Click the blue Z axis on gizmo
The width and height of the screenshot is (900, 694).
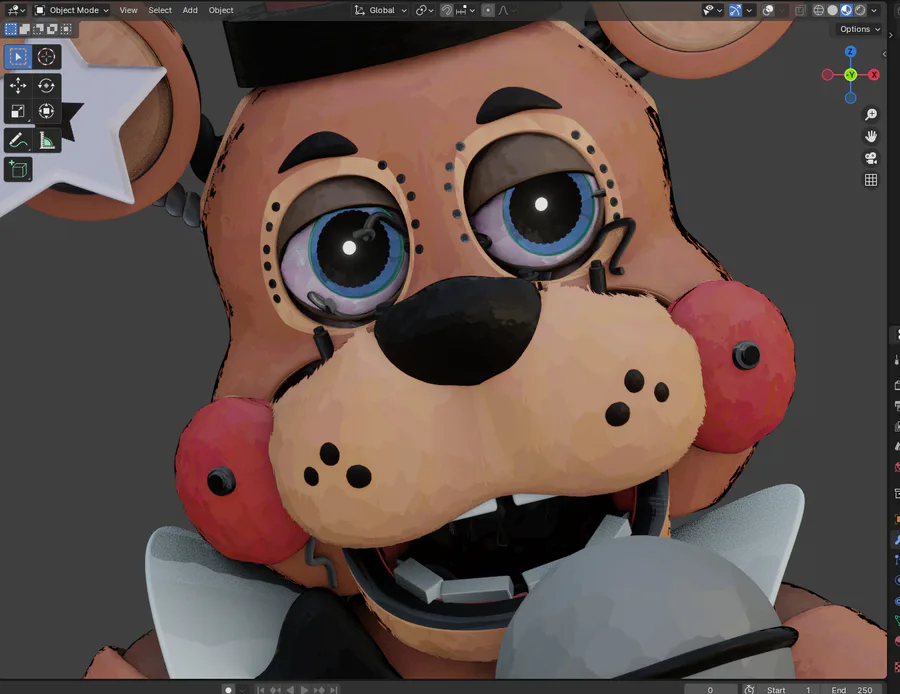[851, 52]
